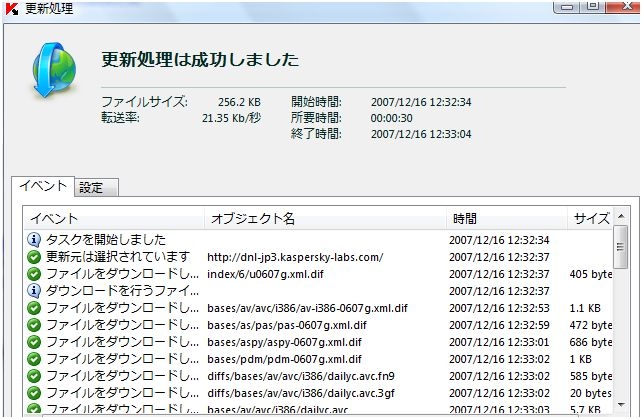The image size is (642, 419).
Task: Click bases/pdm/pdm-0607g.xml.dif object name
Action: pos(284,359)
